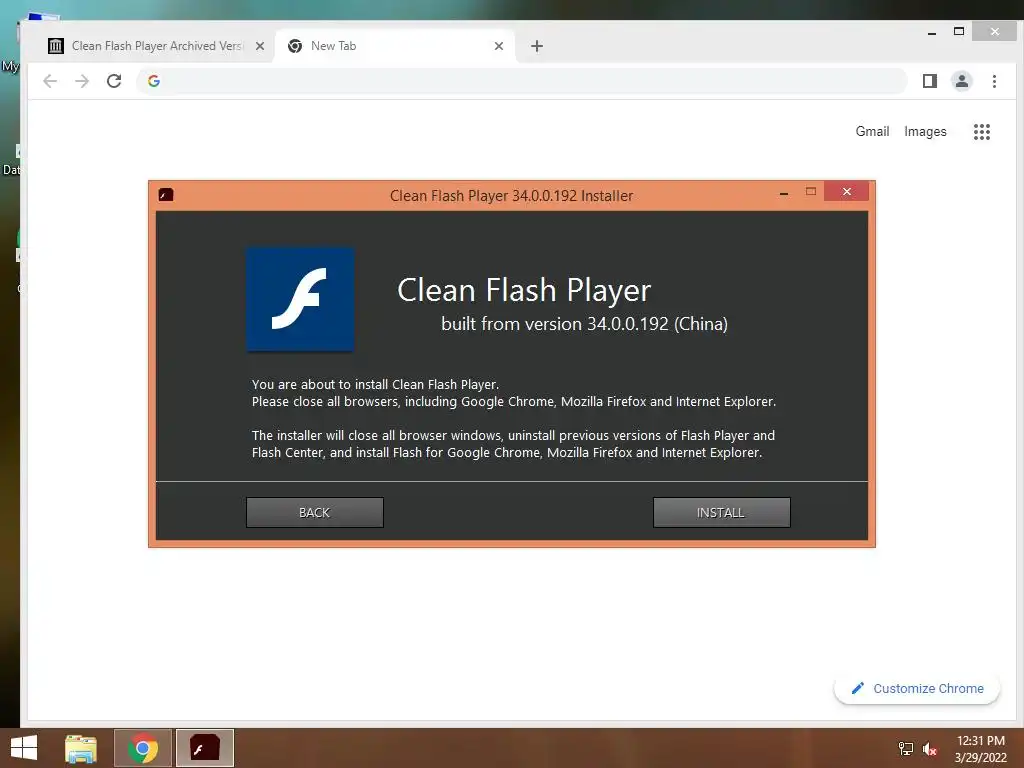Maximize the Chrome window

pos(959,31)
